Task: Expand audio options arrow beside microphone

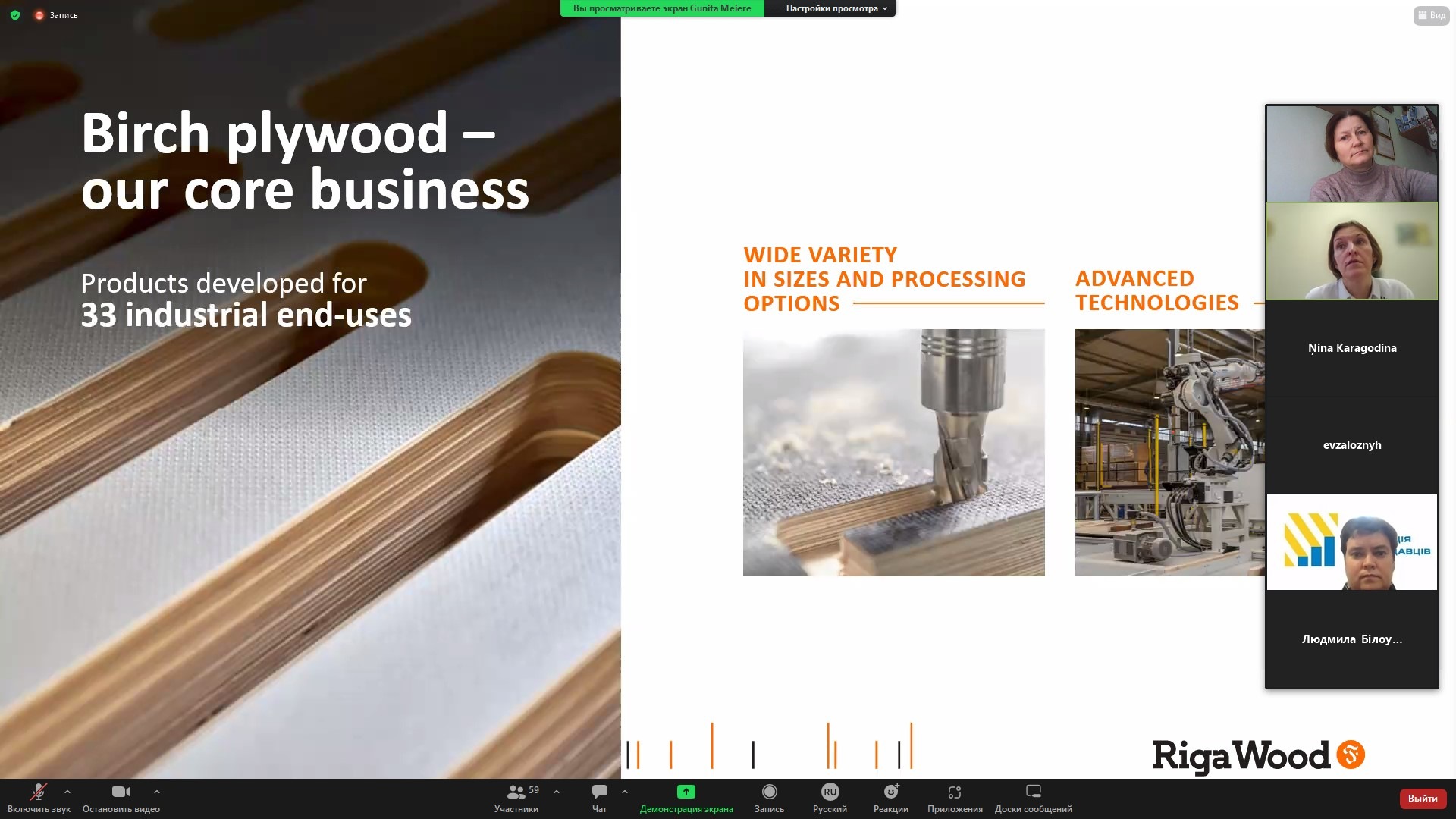Action: 67,792
